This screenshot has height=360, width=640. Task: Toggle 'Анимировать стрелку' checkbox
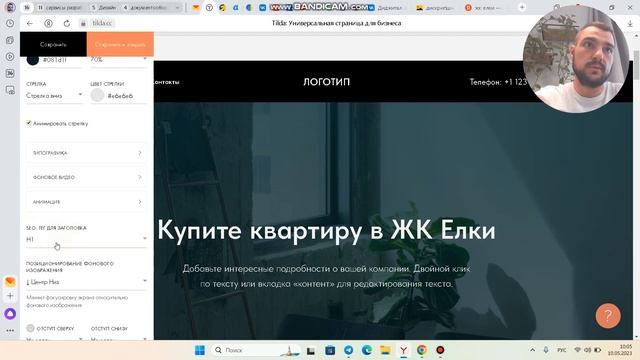click(29, 123)
